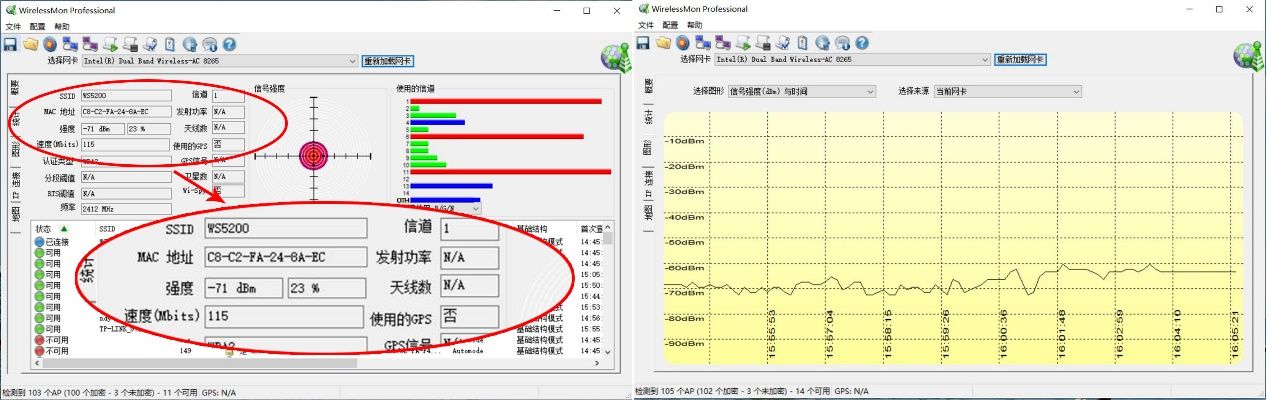Click the save floppy icon in left window

11,44
